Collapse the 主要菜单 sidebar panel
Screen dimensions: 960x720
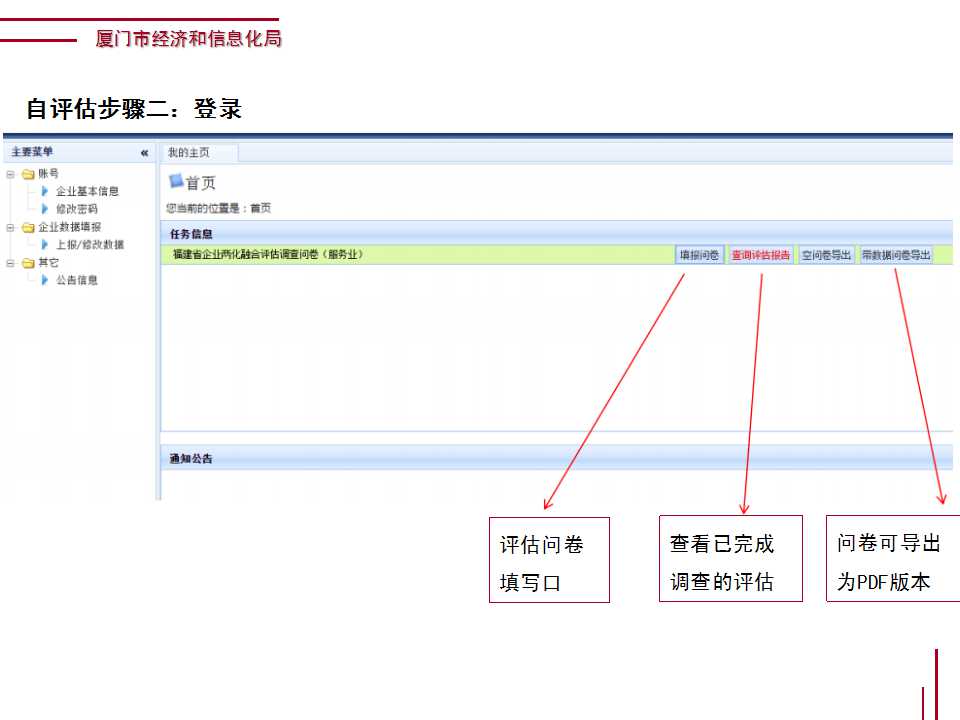pos(144,153)
